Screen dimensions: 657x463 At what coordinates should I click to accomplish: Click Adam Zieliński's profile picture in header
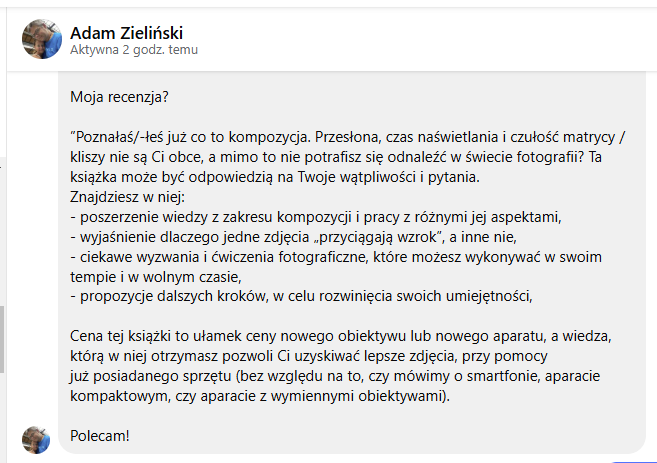[40, 39]
